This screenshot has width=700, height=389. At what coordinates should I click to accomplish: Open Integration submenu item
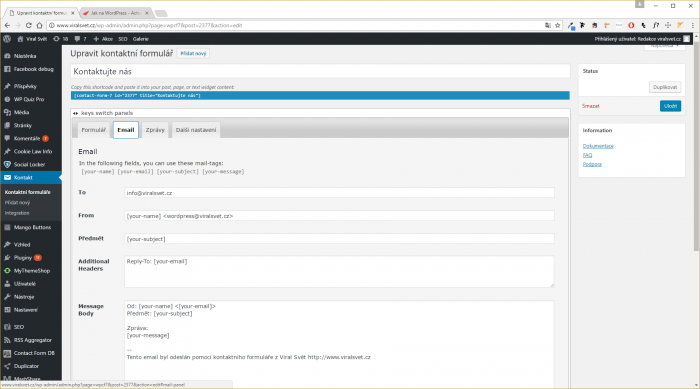point(17,213)
